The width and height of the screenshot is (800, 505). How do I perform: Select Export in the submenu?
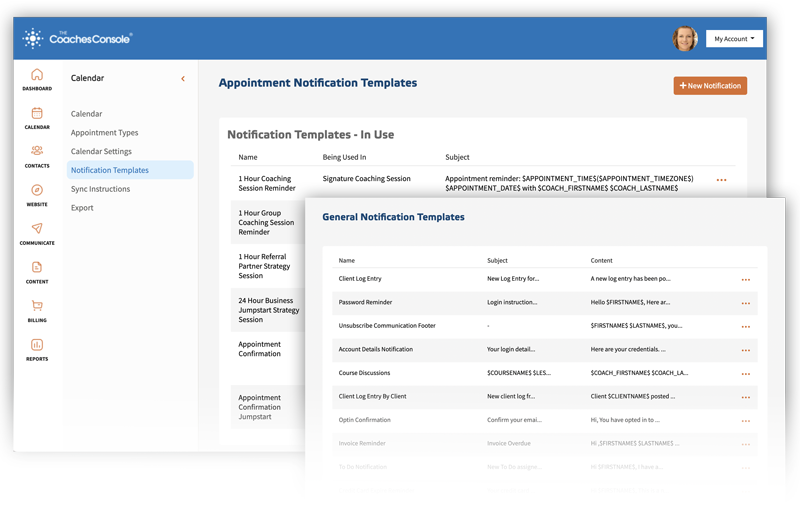tap(82, 208)
